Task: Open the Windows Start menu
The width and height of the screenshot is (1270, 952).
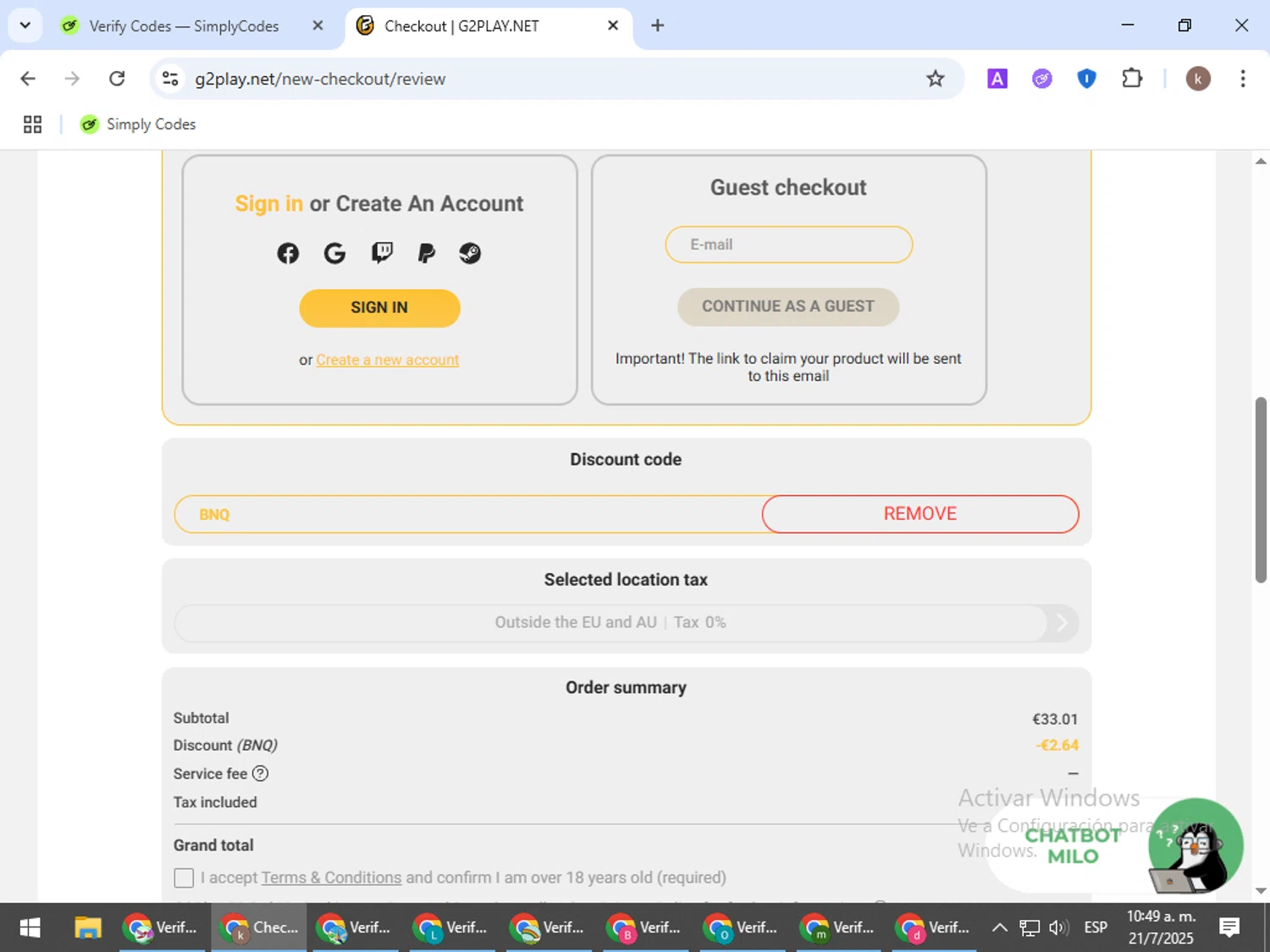Action: tap(30, 927)
